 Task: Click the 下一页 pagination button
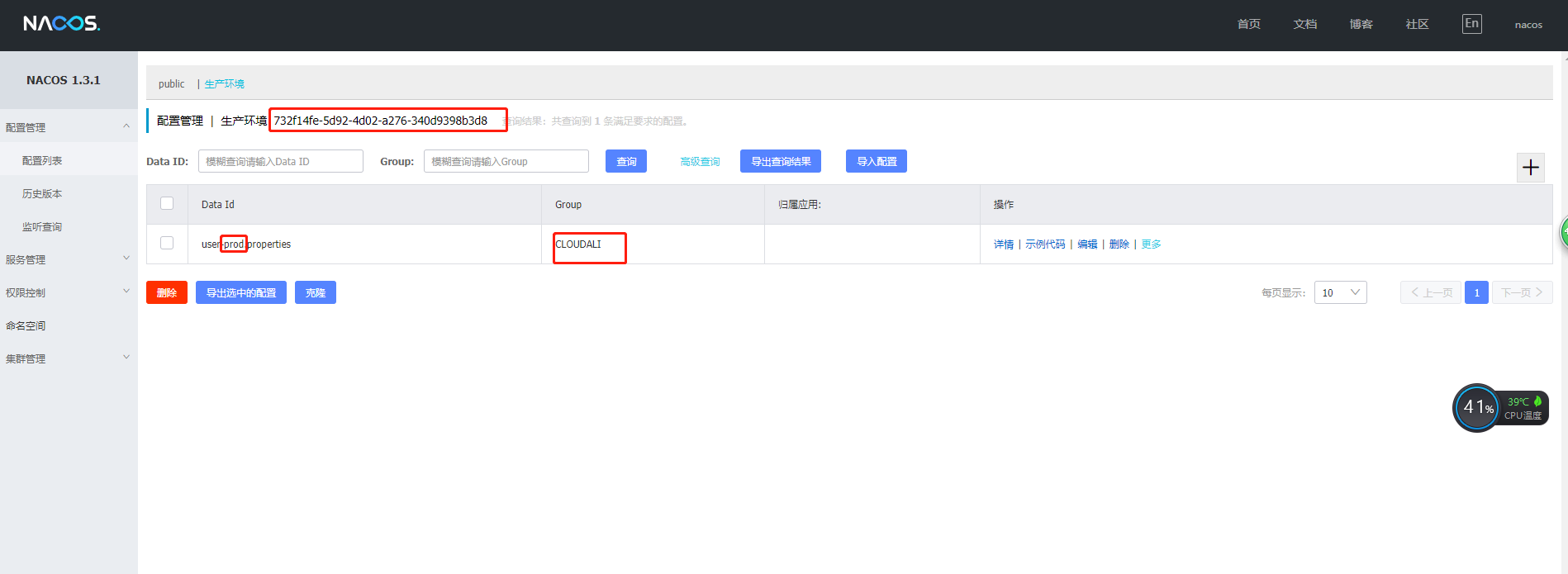(x=1523, y=292)
